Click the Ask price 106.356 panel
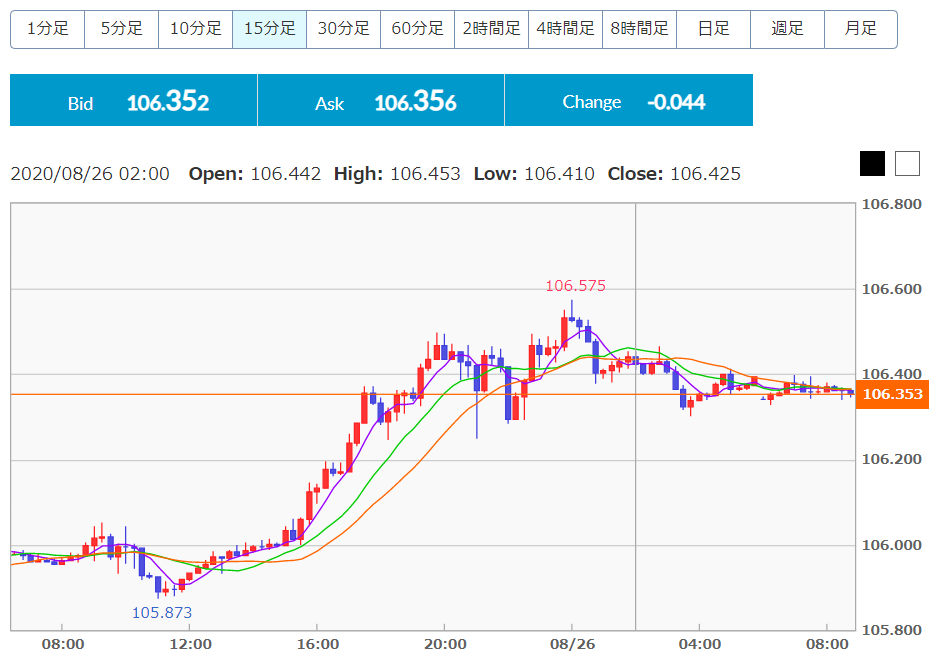The image size is (939, 660). pyautogui.click(x=381, y=101)
